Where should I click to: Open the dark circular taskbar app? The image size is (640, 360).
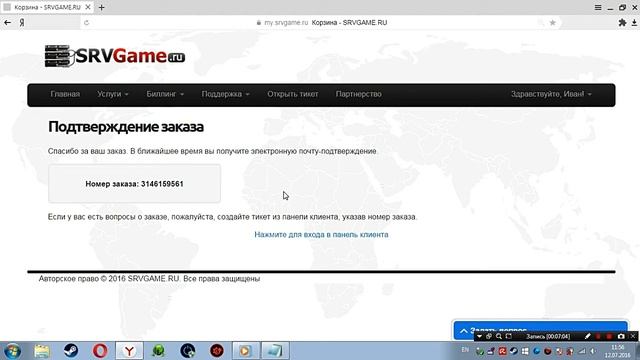pyautogui.click(x=188, y=351)
